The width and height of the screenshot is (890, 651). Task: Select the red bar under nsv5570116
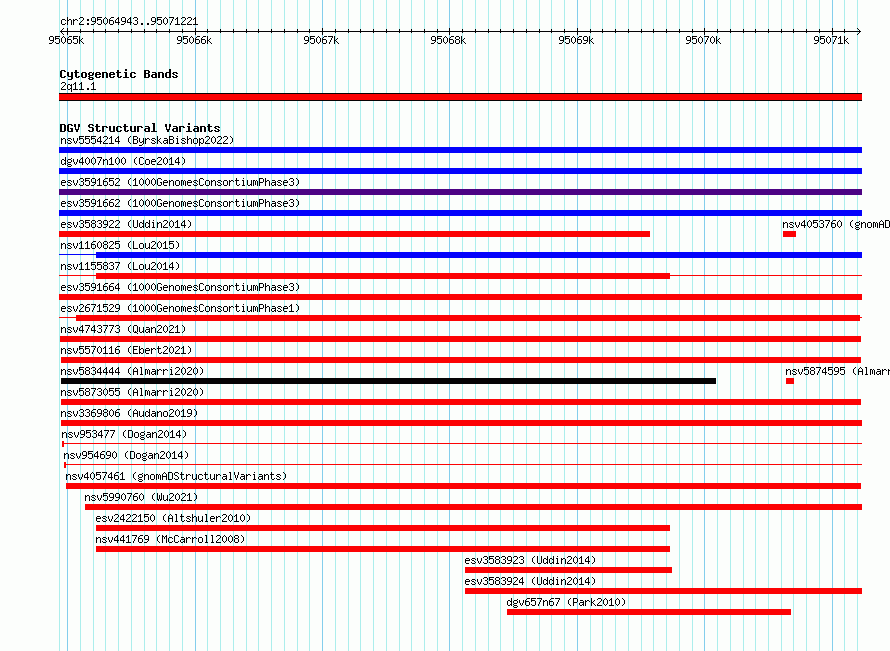(x=460, y=360)
